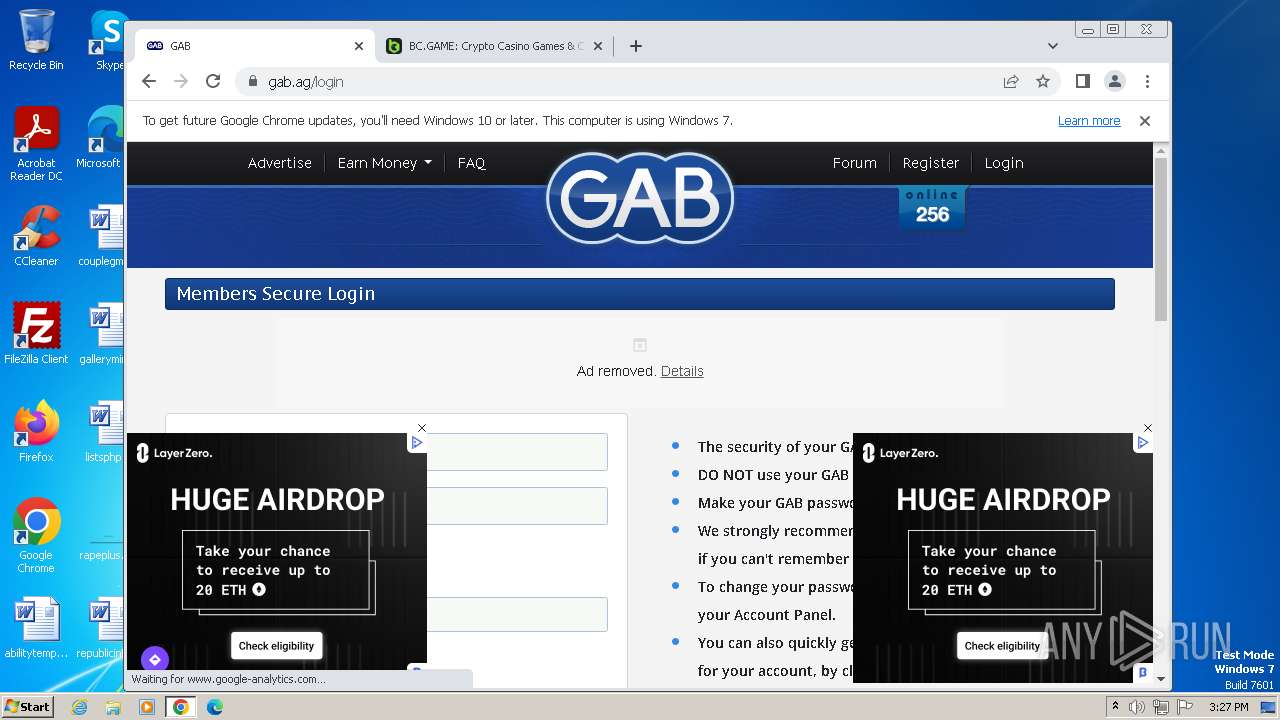Open CCleaner desktop icon
Screen dimensions: 1280x720
36,236
